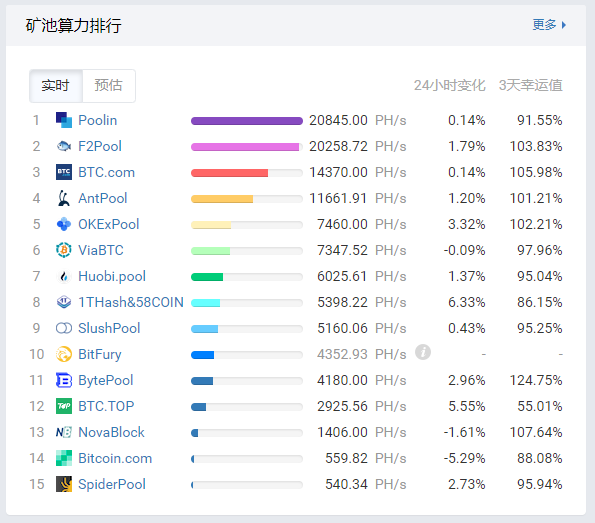The height and width of the screenshot is (523, 595).
Task: Open the F2Pool pool link
Action: [100, 146]
